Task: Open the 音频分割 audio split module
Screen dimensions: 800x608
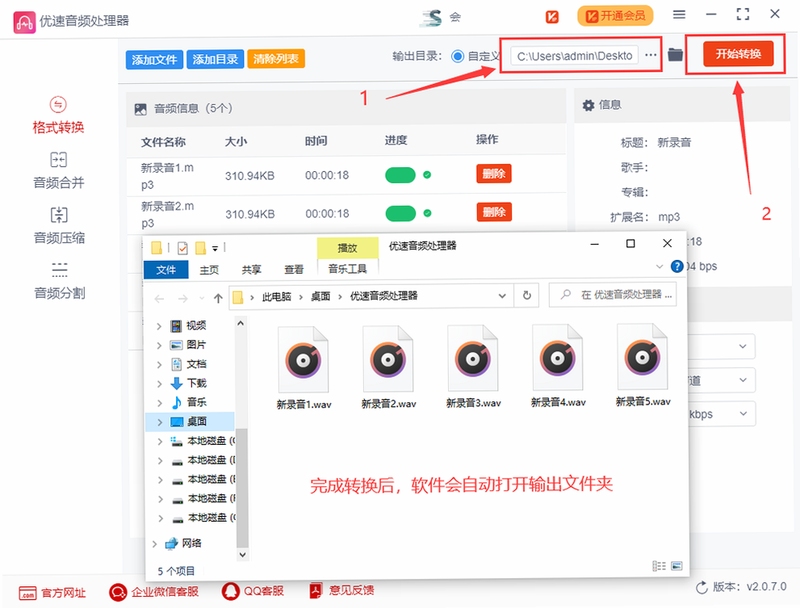Action: [59, 281]
